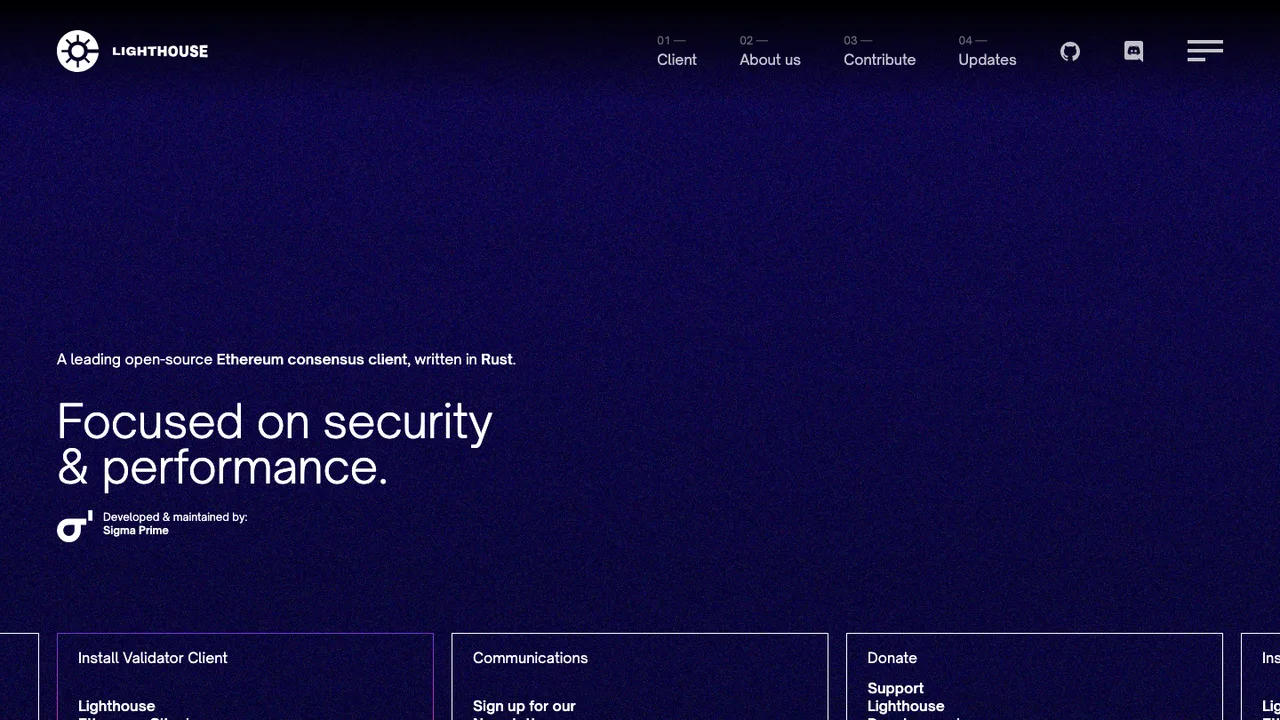Click the Sigma Prime name link
Image resolution: width=1280 pixels, height=720 pixels.
coord(136,531)
